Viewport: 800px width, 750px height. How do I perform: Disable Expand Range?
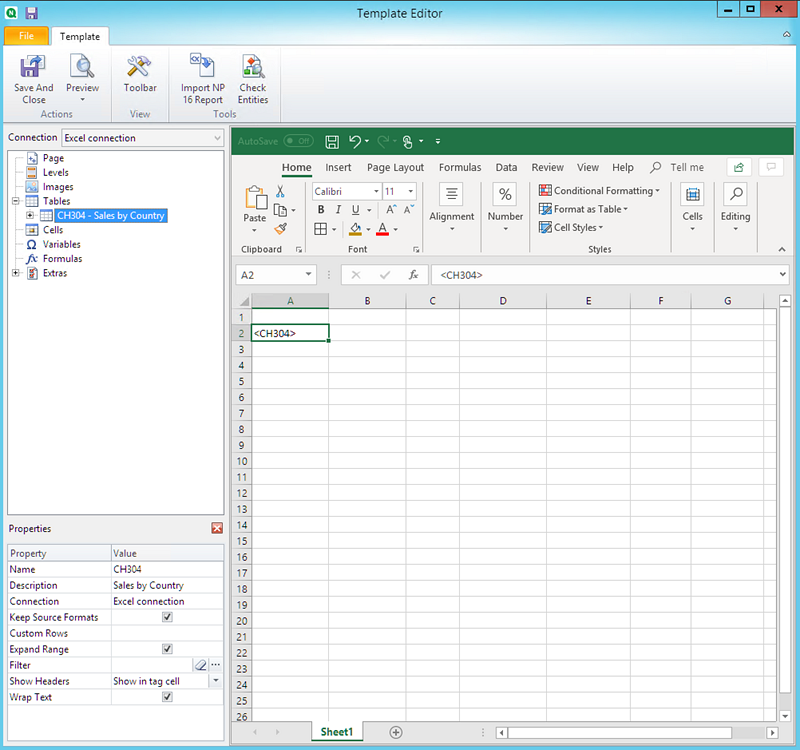click(x=166, y=649)
